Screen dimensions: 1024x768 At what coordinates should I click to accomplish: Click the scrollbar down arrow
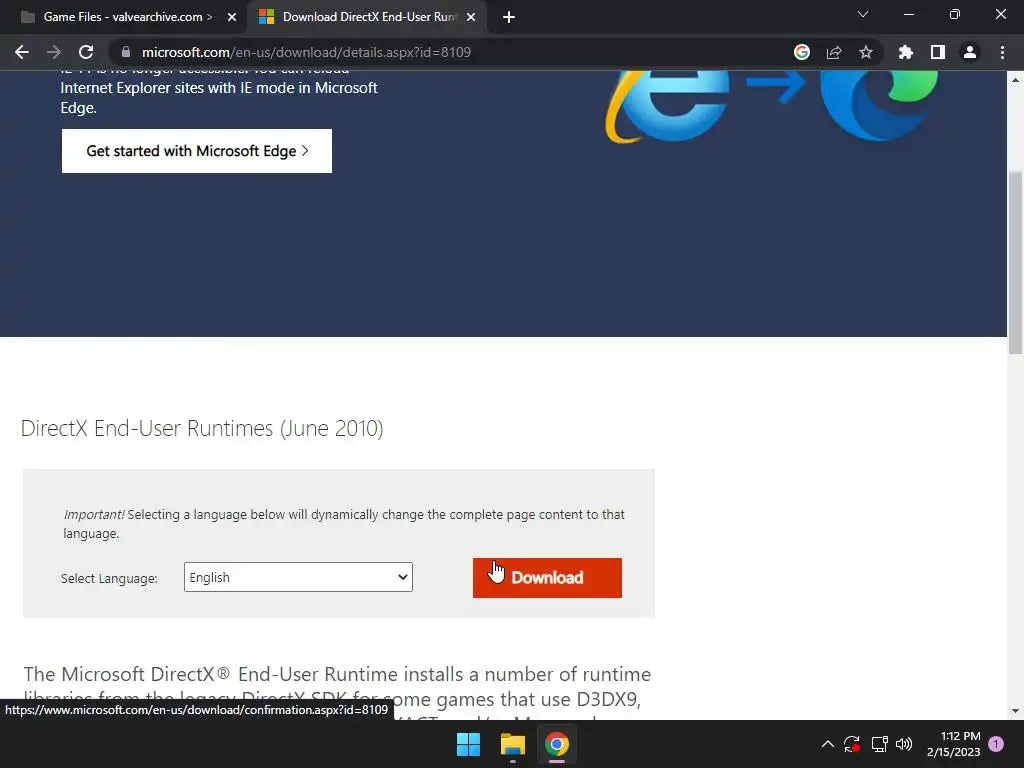[x=1015, y=711]
